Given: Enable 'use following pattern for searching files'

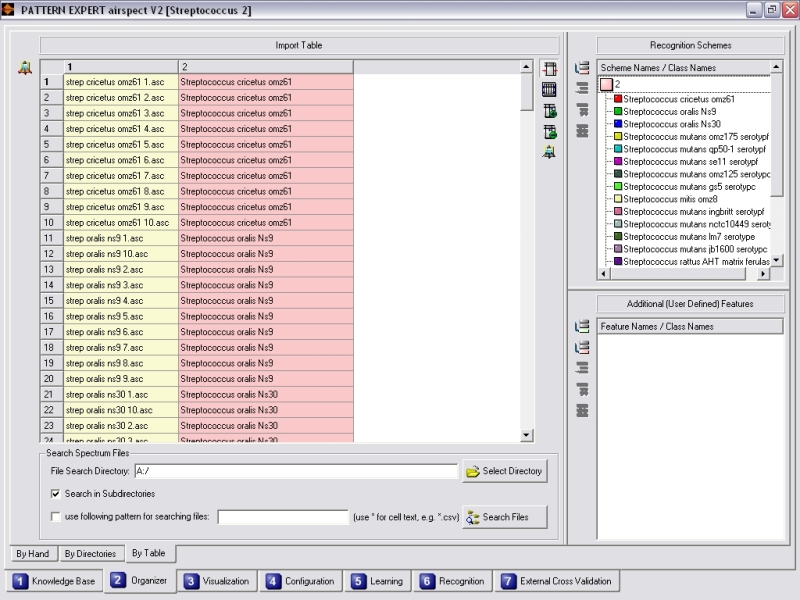Looking at the screenshot, I should pos(56,517).
